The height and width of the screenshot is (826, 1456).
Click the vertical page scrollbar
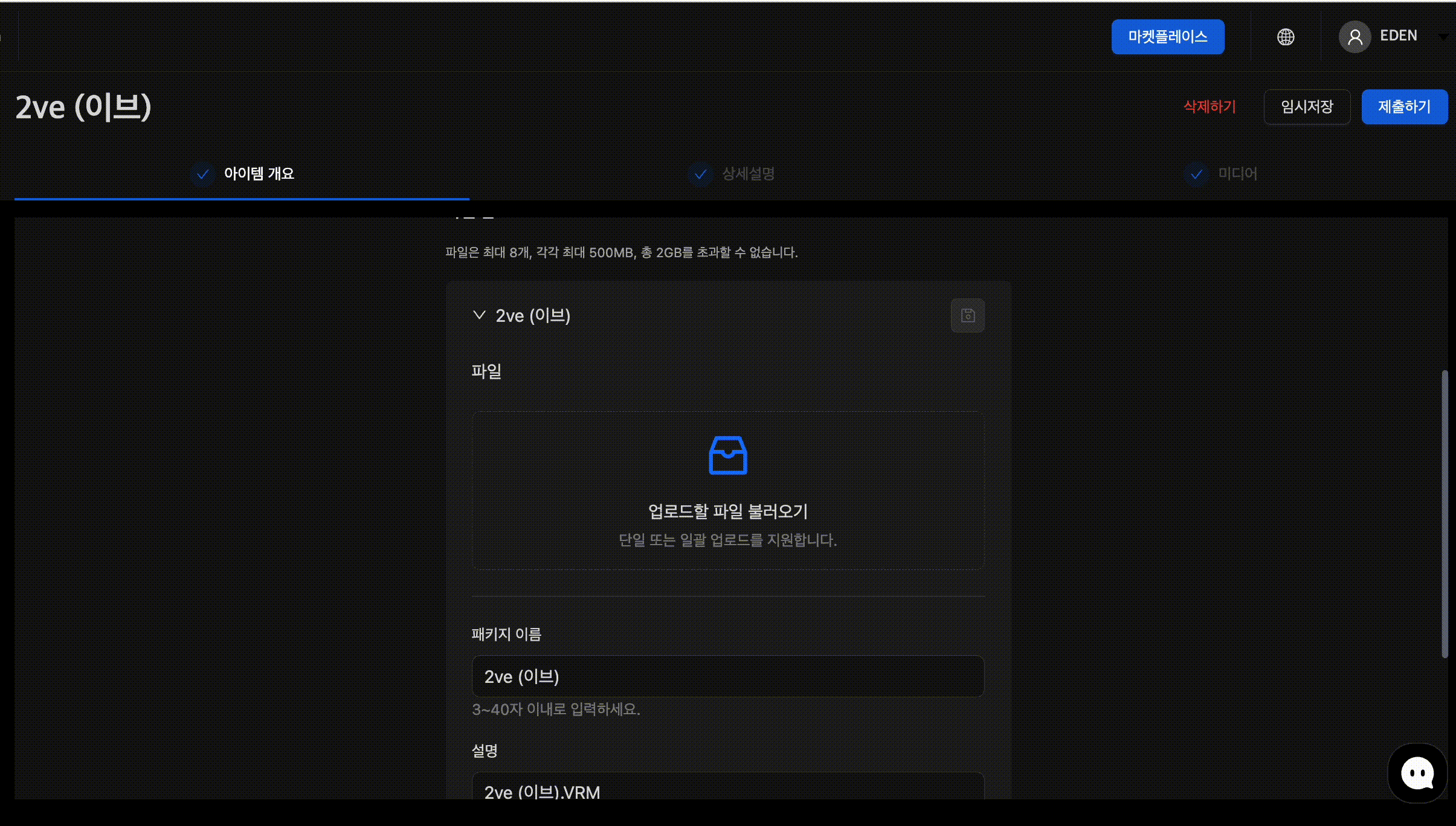[1445, 513]
